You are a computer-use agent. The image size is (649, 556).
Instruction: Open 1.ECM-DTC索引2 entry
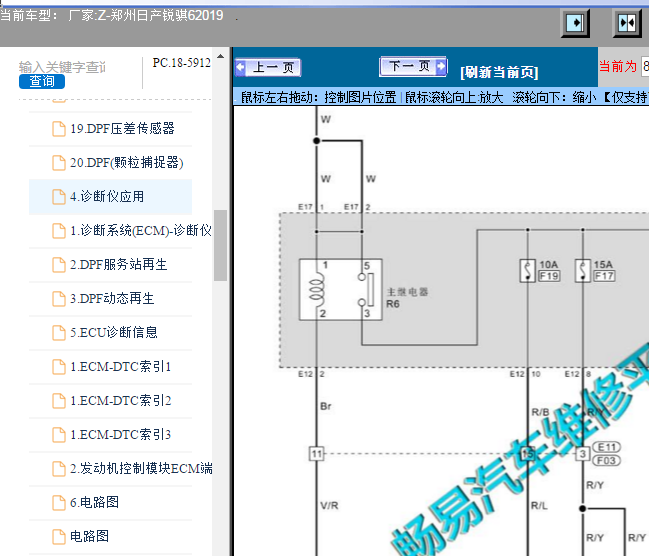click(x=120, y=400)
